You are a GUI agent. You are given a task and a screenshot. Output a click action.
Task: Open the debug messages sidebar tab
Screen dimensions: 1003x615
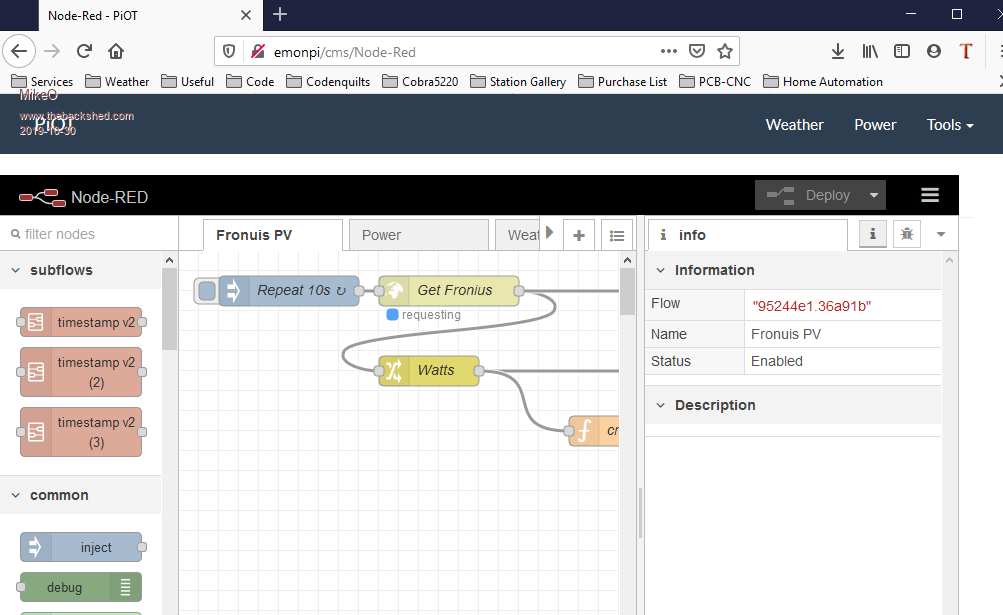pyautogui.click(x=907, y=234)
